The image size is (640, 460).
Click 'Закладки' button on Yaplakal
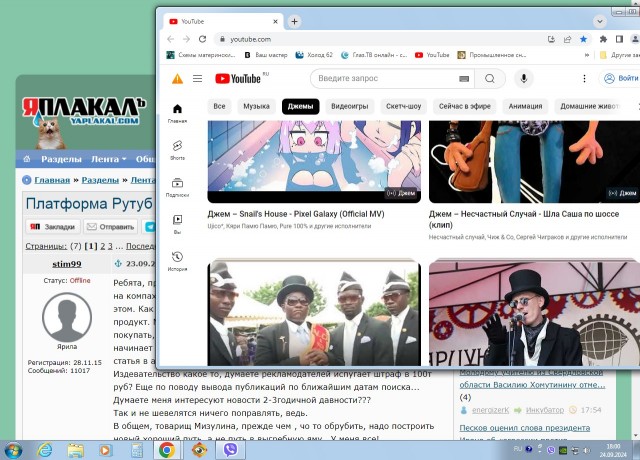[x=53, y=227]
